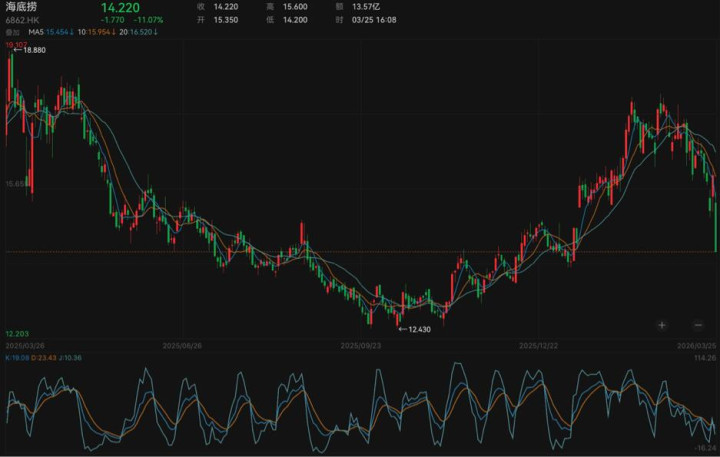Open the 叠加 overlay option
The width and height of the screenshot is (720, 457).
pos(12,32)
